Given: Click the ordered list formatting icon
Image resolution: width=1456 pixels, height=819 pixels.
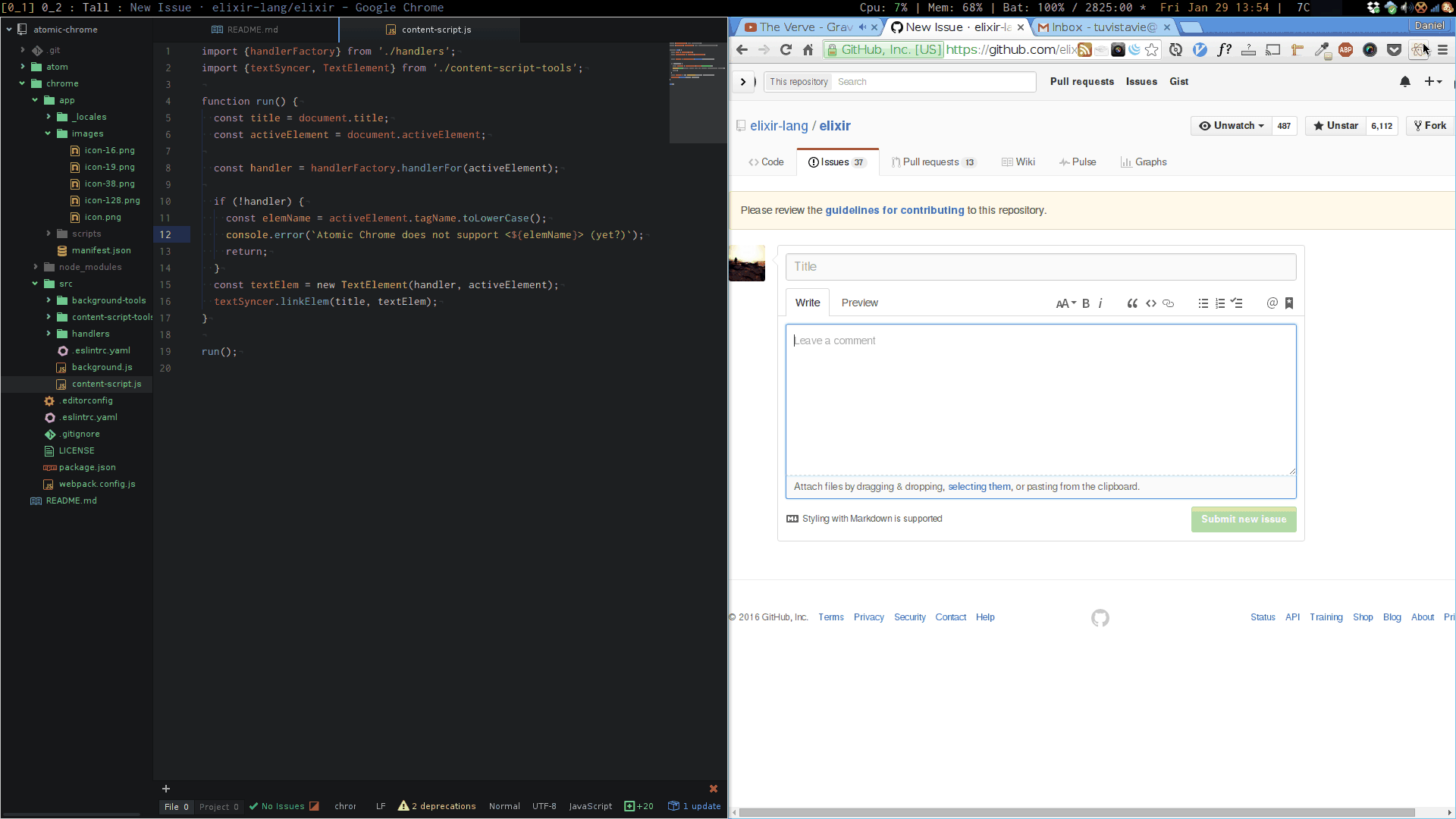Looking at the screenshot, I should [x=1220, y=303].
